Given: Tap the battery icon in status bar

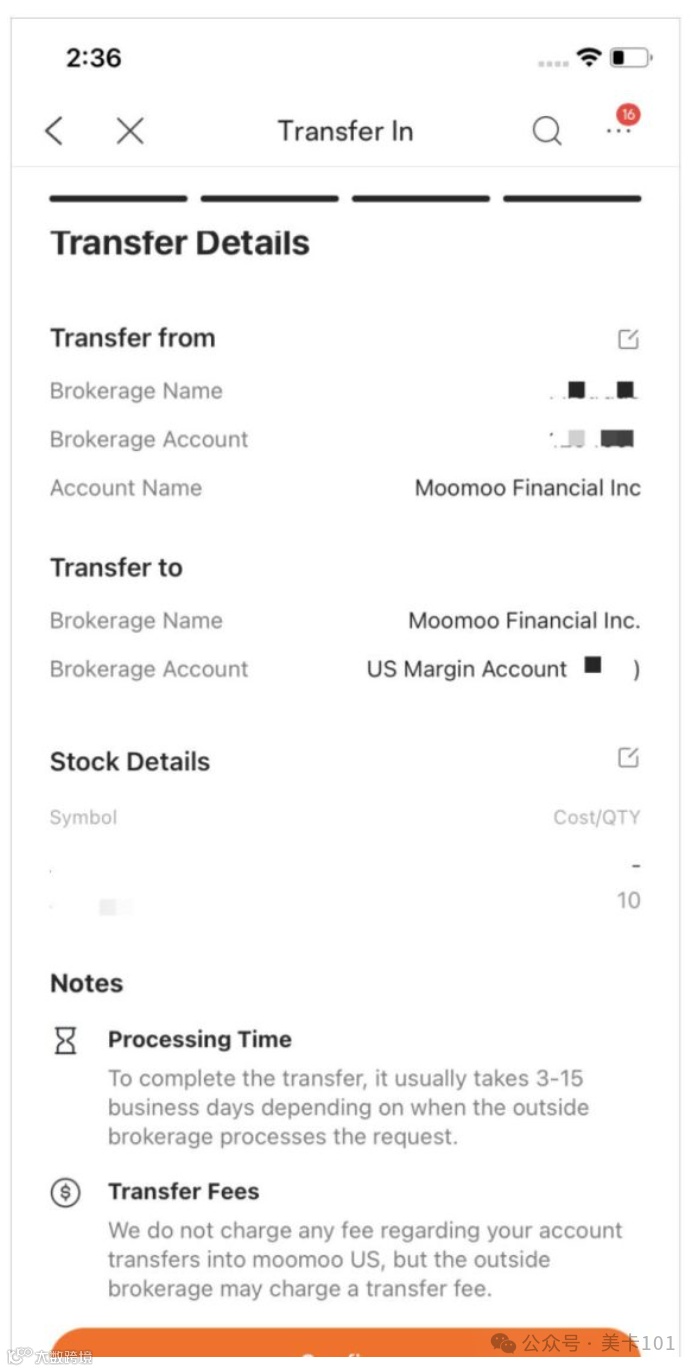Looking at the screenshot, I should [x=630, y=57].
